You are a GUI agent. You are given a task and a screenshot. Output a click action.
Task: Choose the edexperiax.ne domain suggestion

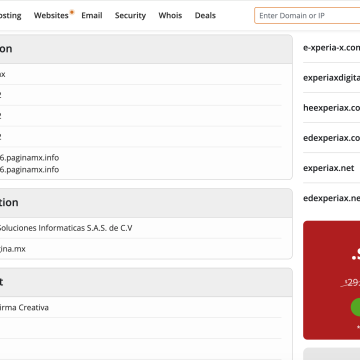(x=331, y=198)
